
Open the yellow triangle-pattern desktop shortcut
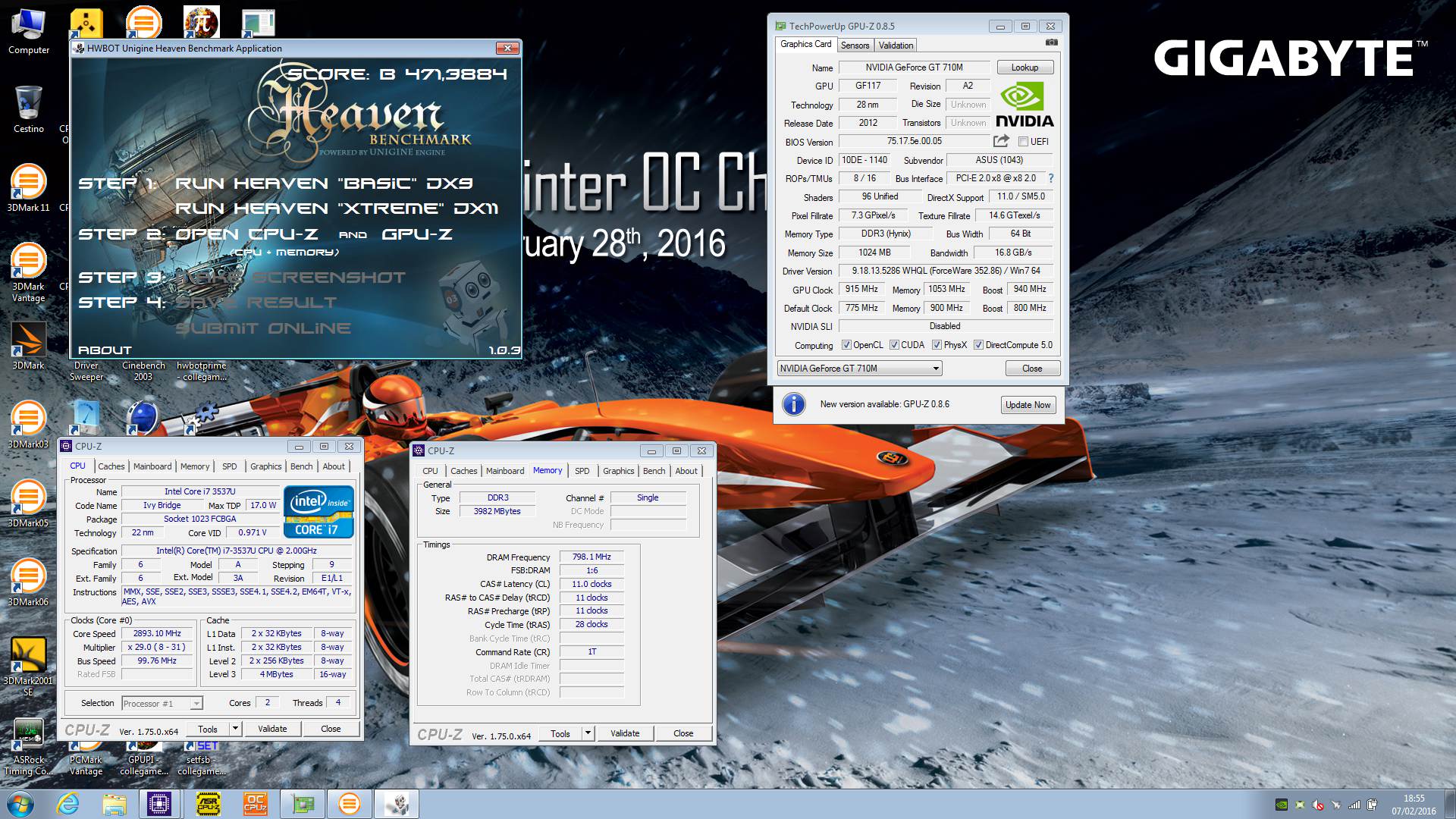[x=86, y=23]
